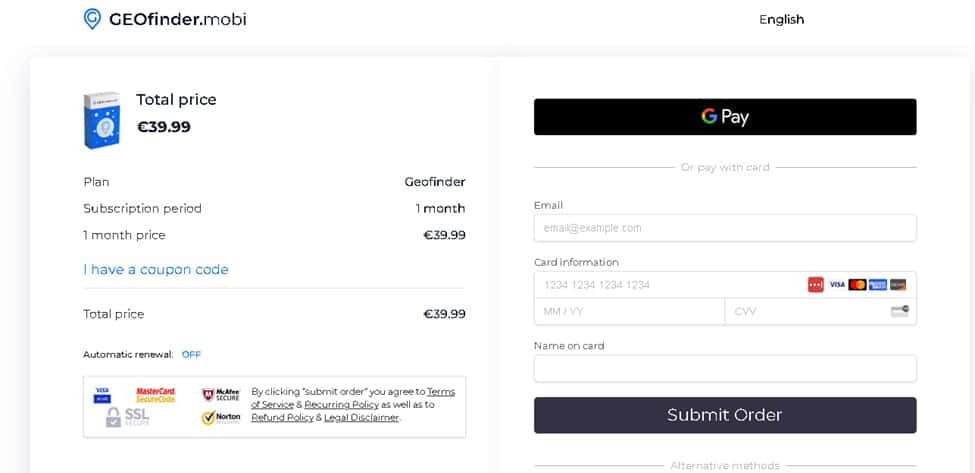
Task: Click the Submit Order button
Action: click(725, 415)
